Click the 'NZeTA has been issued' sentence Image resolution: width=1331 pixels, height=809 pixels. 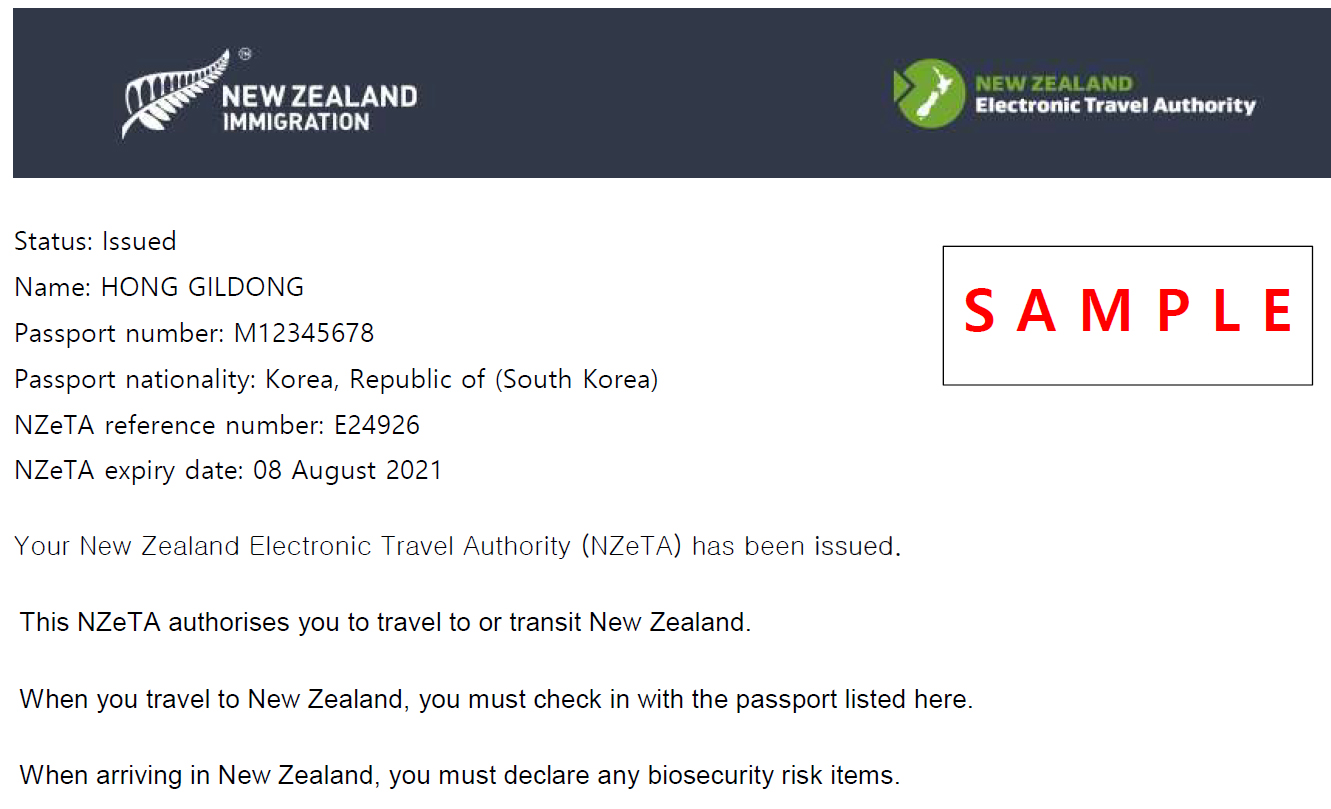[458, 546]
